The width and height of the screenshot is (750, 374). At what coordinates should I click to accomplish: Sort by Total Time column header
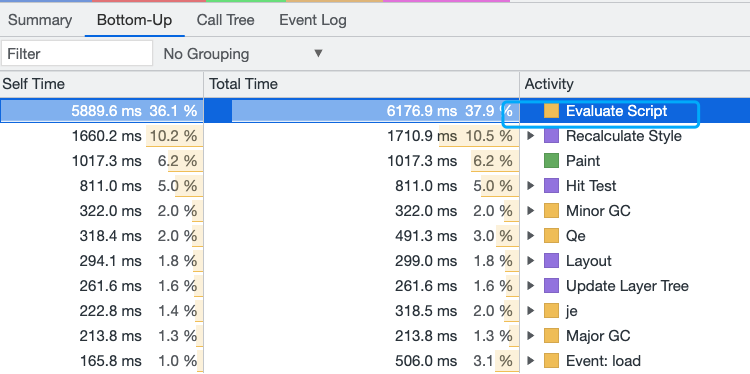coord(362,84)
